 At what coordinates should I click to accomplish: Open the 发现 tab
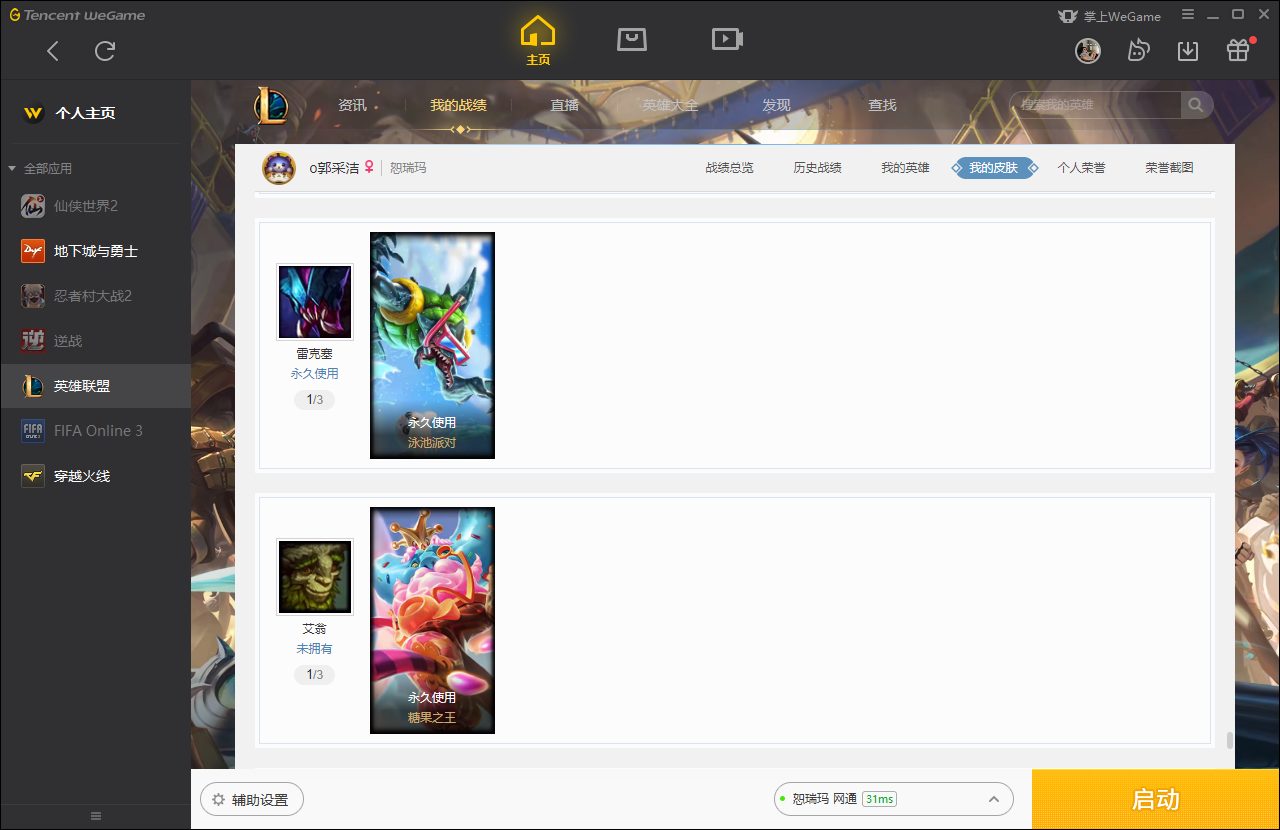point(776,105)
